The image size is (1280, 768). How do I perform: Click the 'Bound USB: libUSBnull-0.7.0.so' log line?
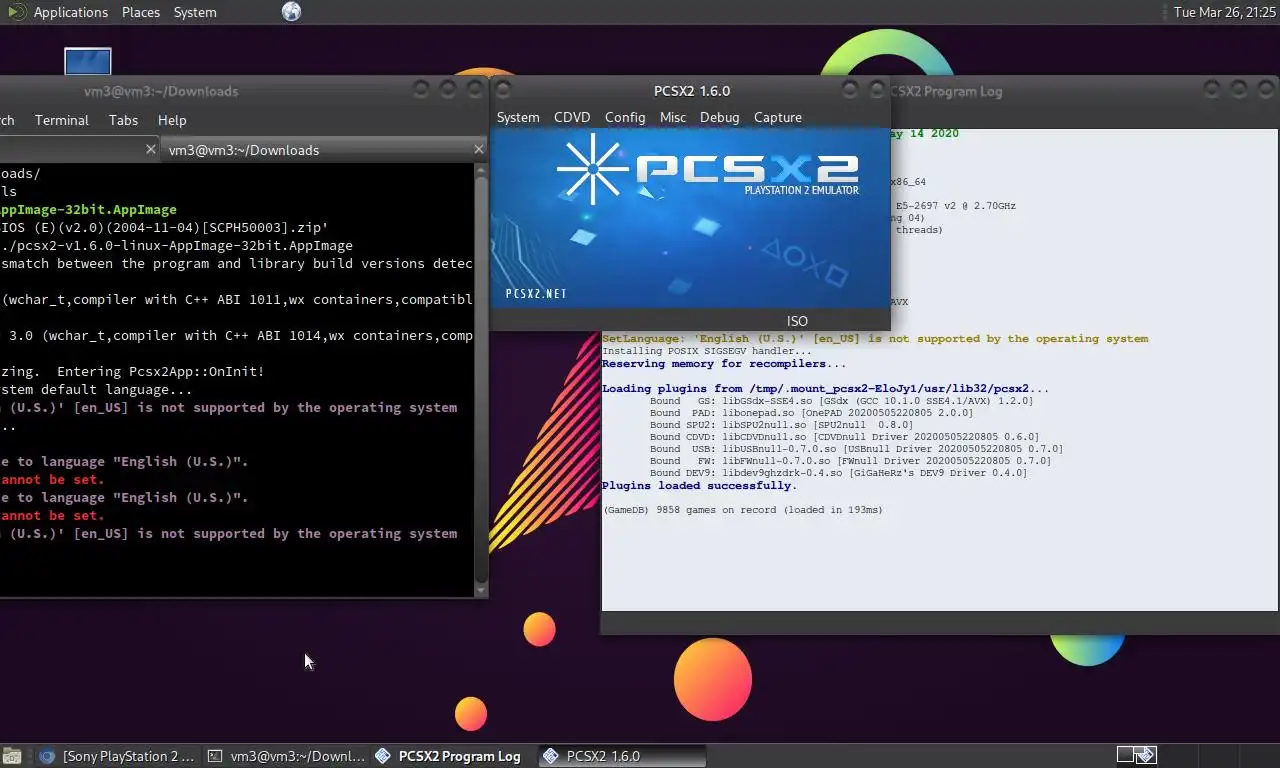[856, 449]
